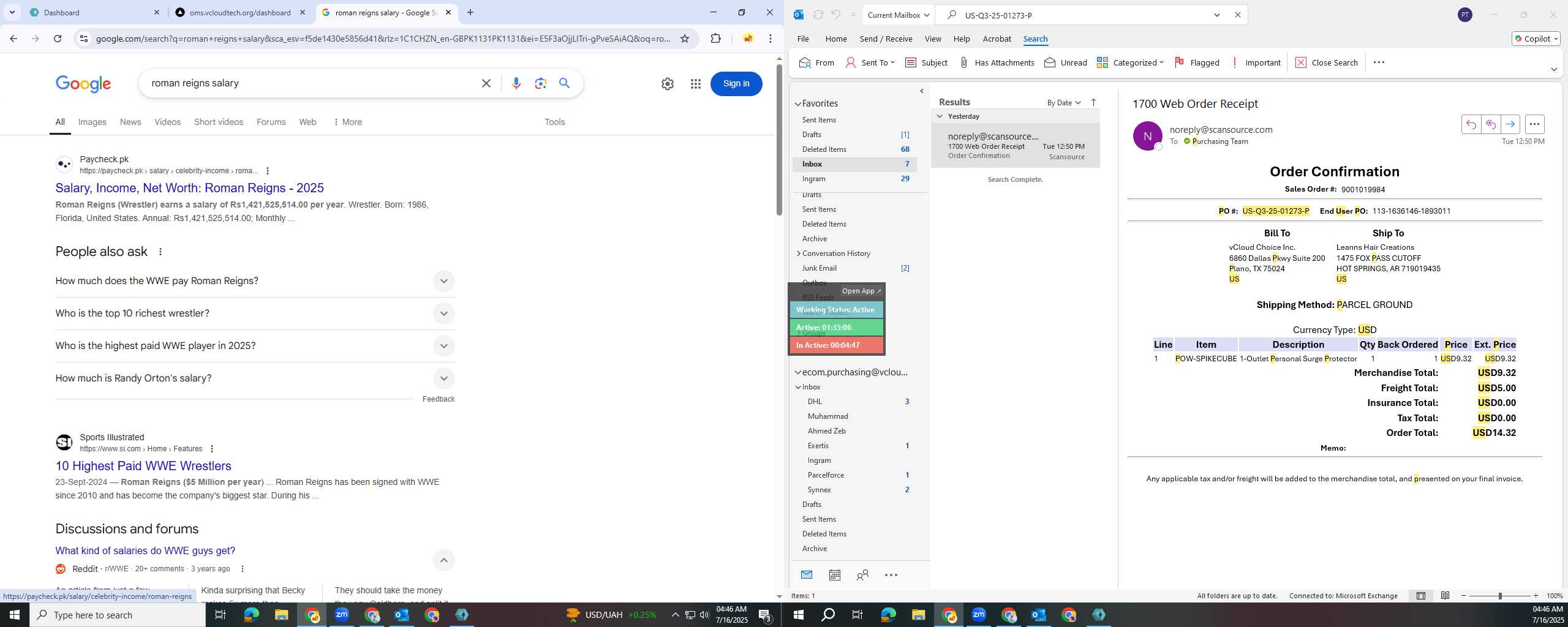Click the Chrome page vertical scrollbar
1568x627 pixels.
pyautogui.click(x=779, y=140)
